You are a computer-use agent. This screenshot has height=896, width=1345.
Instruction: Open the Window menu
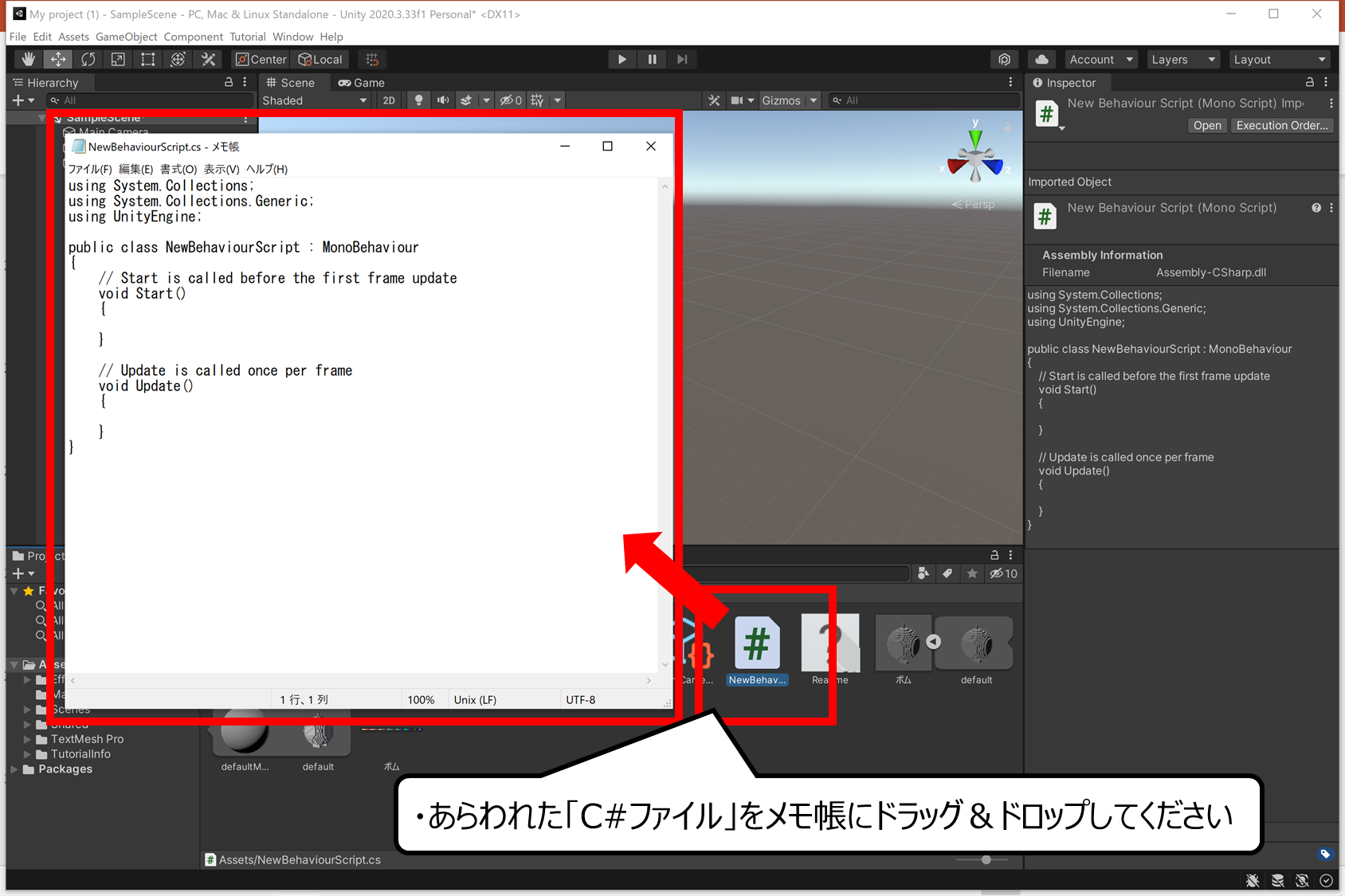click(292, 37)
